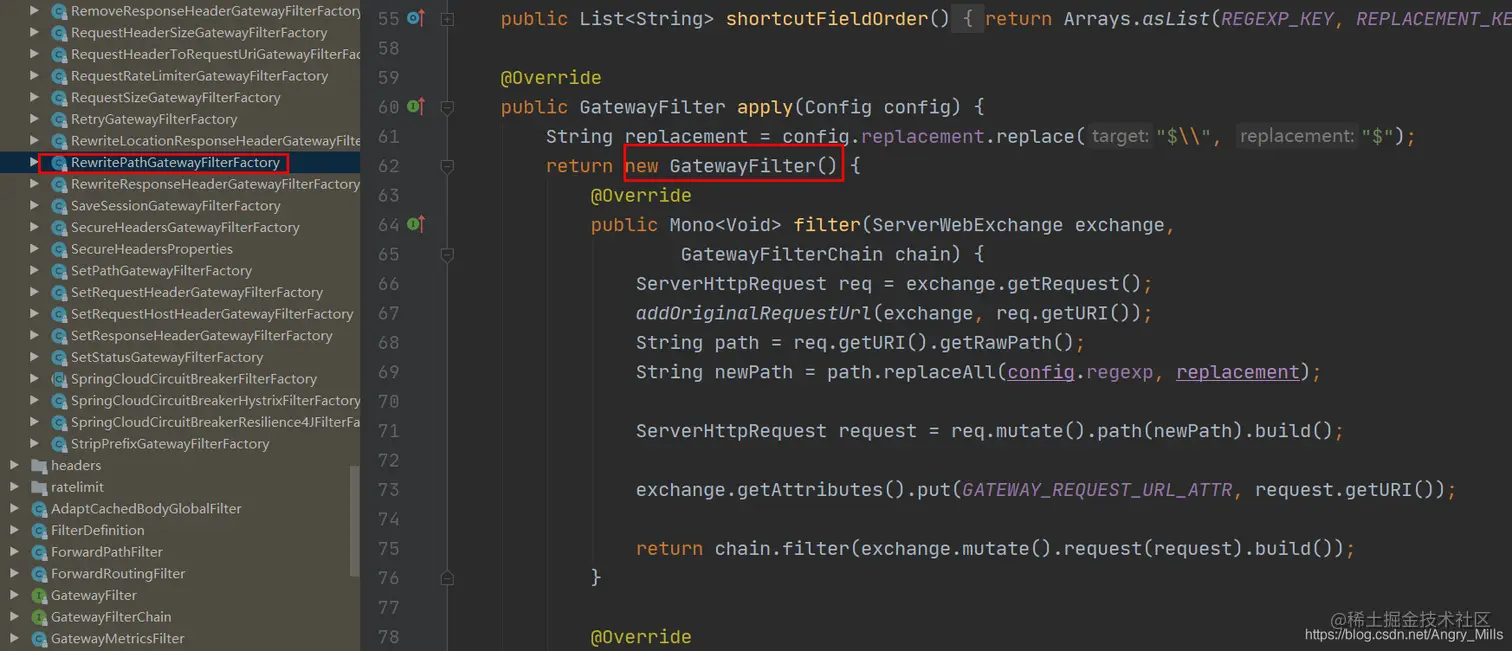Click interface icon of GatewayFilterChain
The height and width of the screenshot is (651, 1512).
pos(39,617)
